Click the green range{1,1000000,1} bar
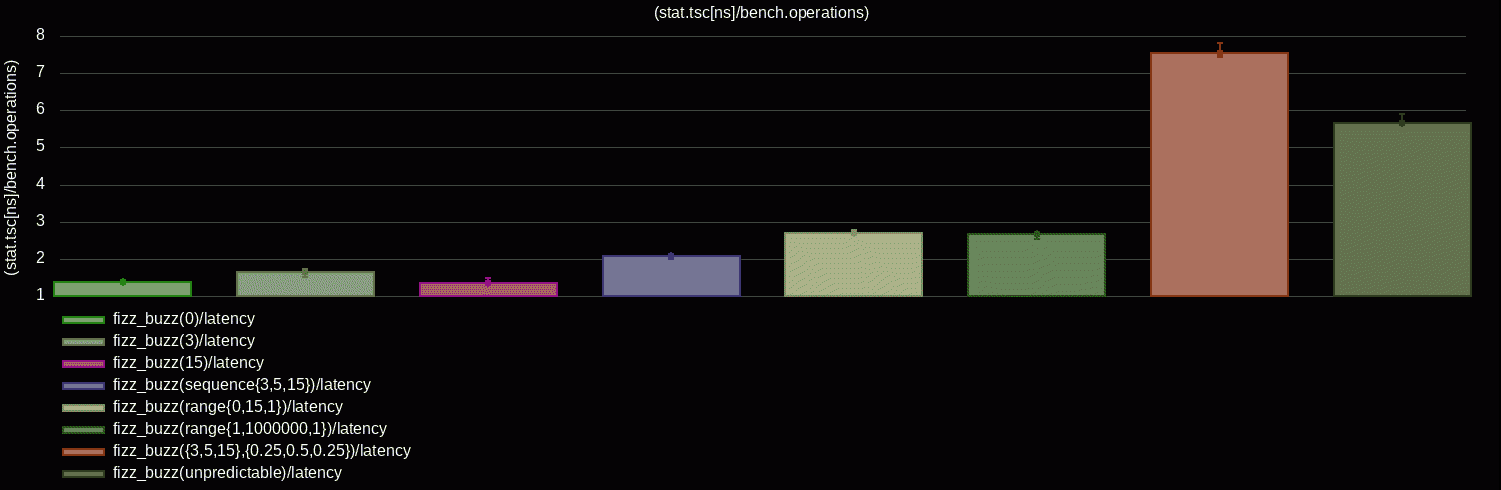1501x490 pixels. 1037,265
